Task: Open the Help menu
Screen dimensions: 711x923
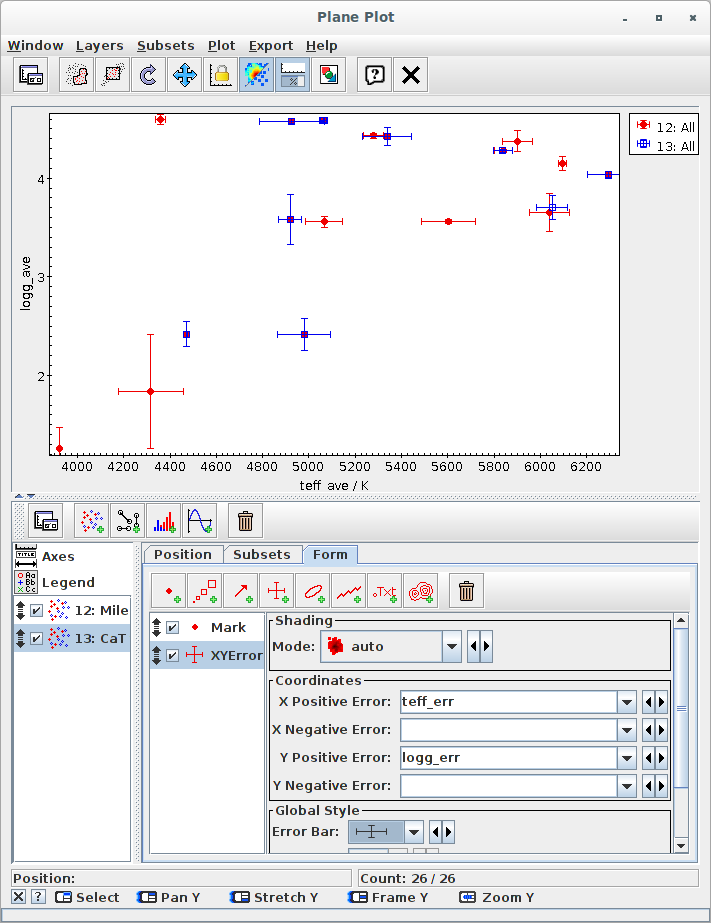Action: click(321, 45)
